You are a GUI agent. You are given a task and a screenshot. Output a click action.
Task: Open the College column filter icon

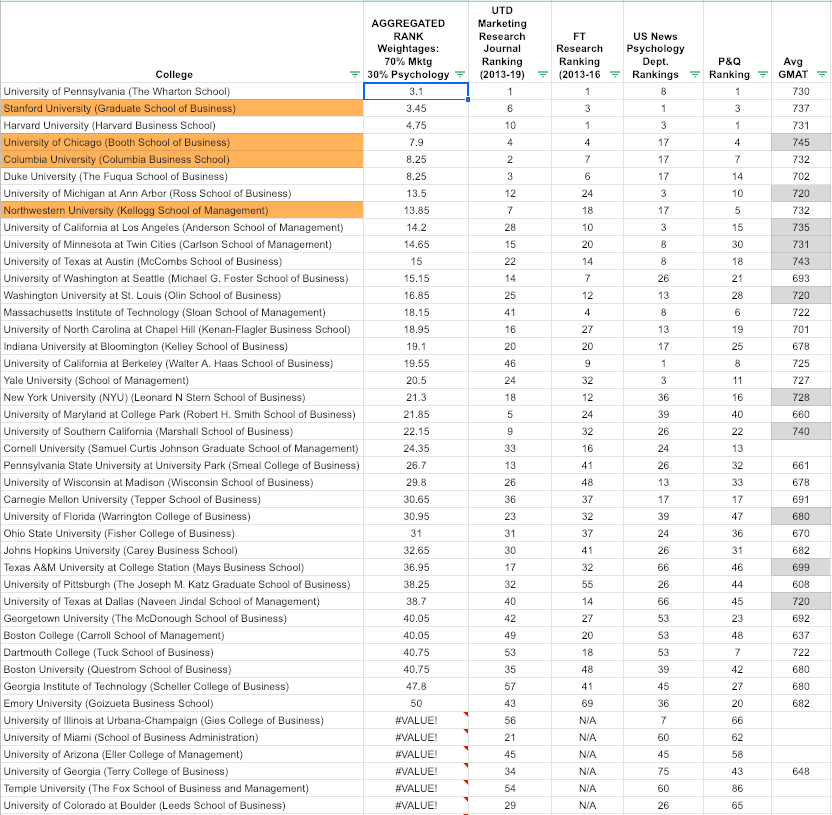353,75
